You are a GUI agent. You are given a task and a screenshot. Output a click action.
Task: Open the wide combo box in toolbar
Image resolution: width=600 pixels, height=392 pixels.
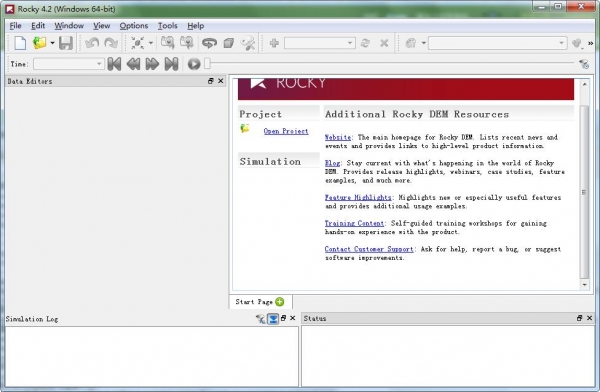497,43
